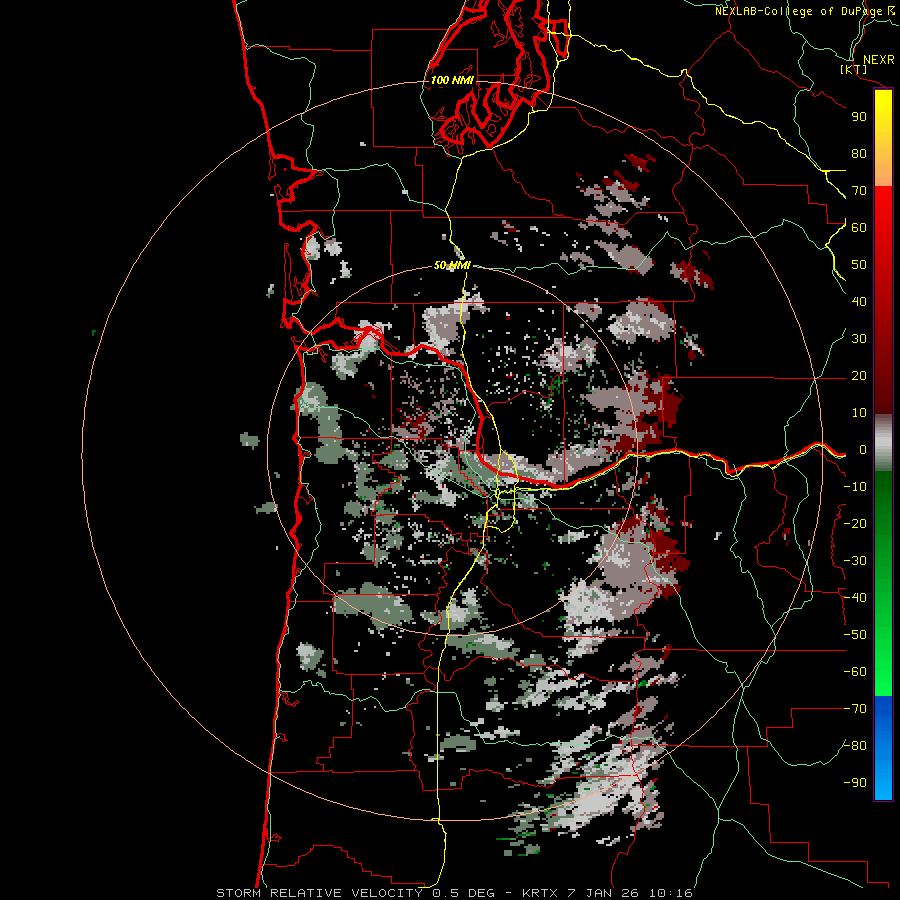This screenshot has height=900, width=900.
Task: Click the -70 value on velocity scale
Action: click(855, 709)
